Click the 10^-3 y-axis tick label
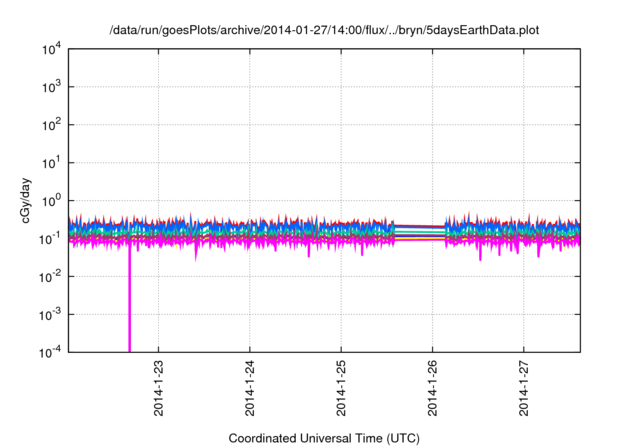This screenshot has height=448, width=640. tap(50, 315)
